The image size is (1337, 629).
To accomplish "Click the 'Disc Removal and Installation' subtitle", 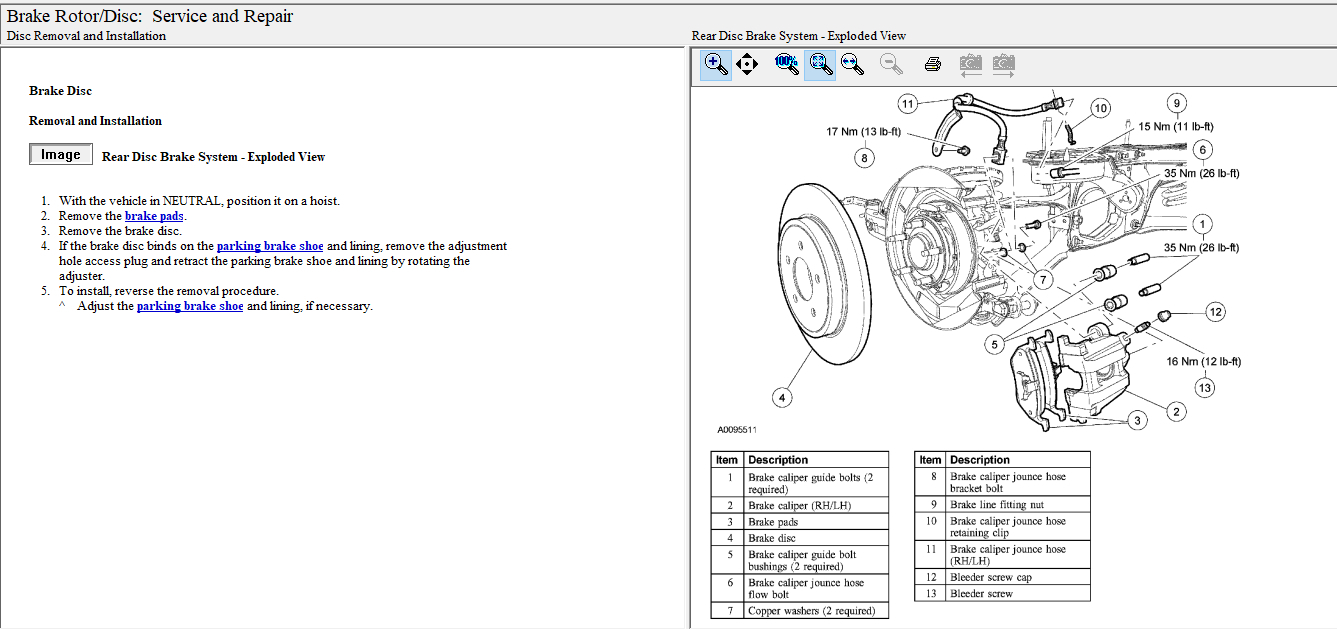I will click(x=87, y=36).
